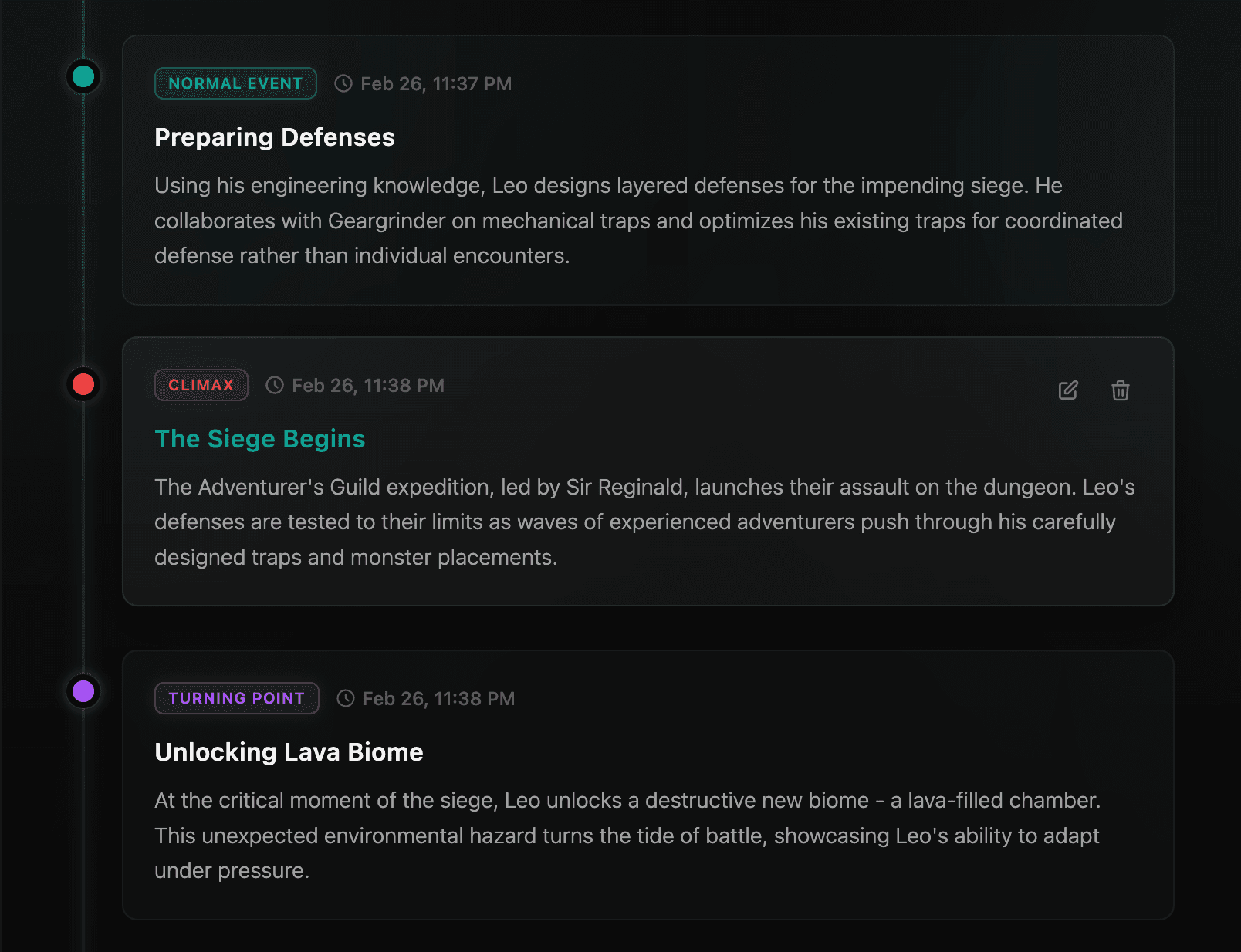This screenshot has width=1241, height=952.
Task: Select the teal timeline marker dot
Action: click(x=83, y=76)
